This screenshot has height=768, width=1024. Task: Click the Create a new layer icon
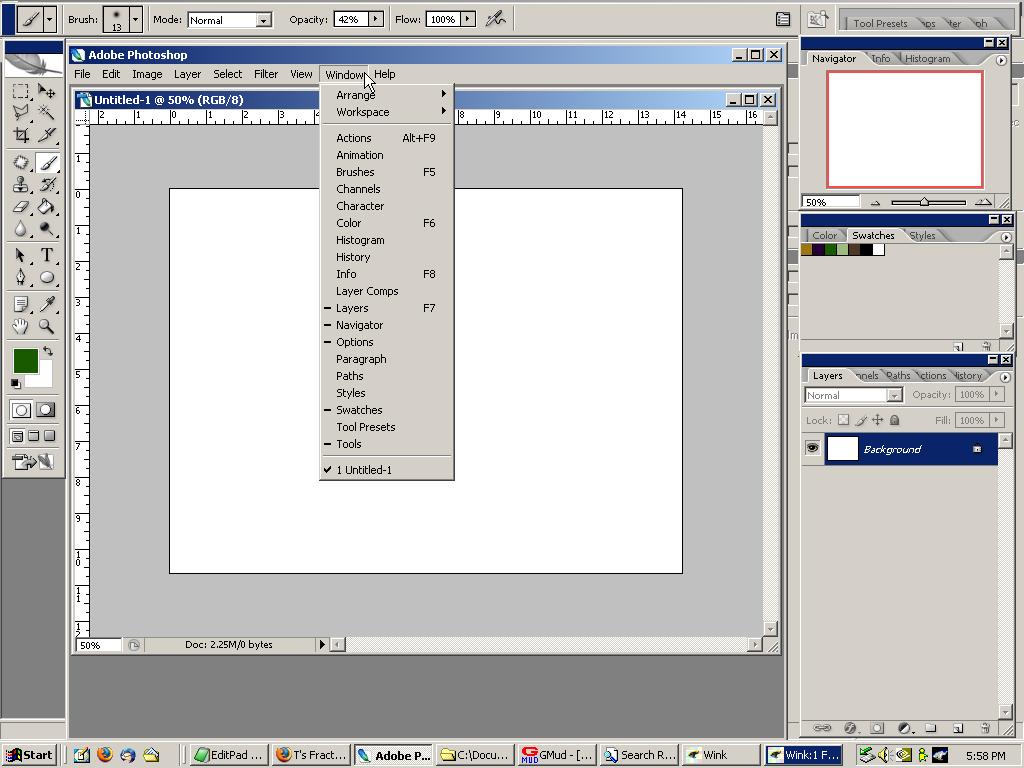pos(957,728)
